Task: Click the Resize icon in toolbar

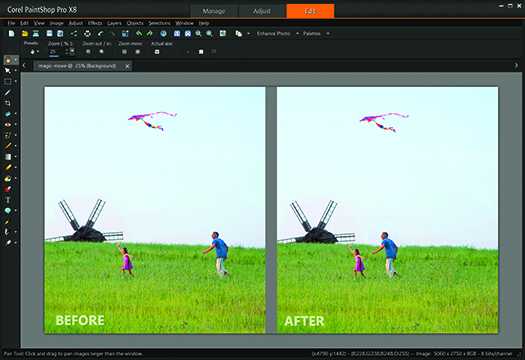Action: pos(125,33)
